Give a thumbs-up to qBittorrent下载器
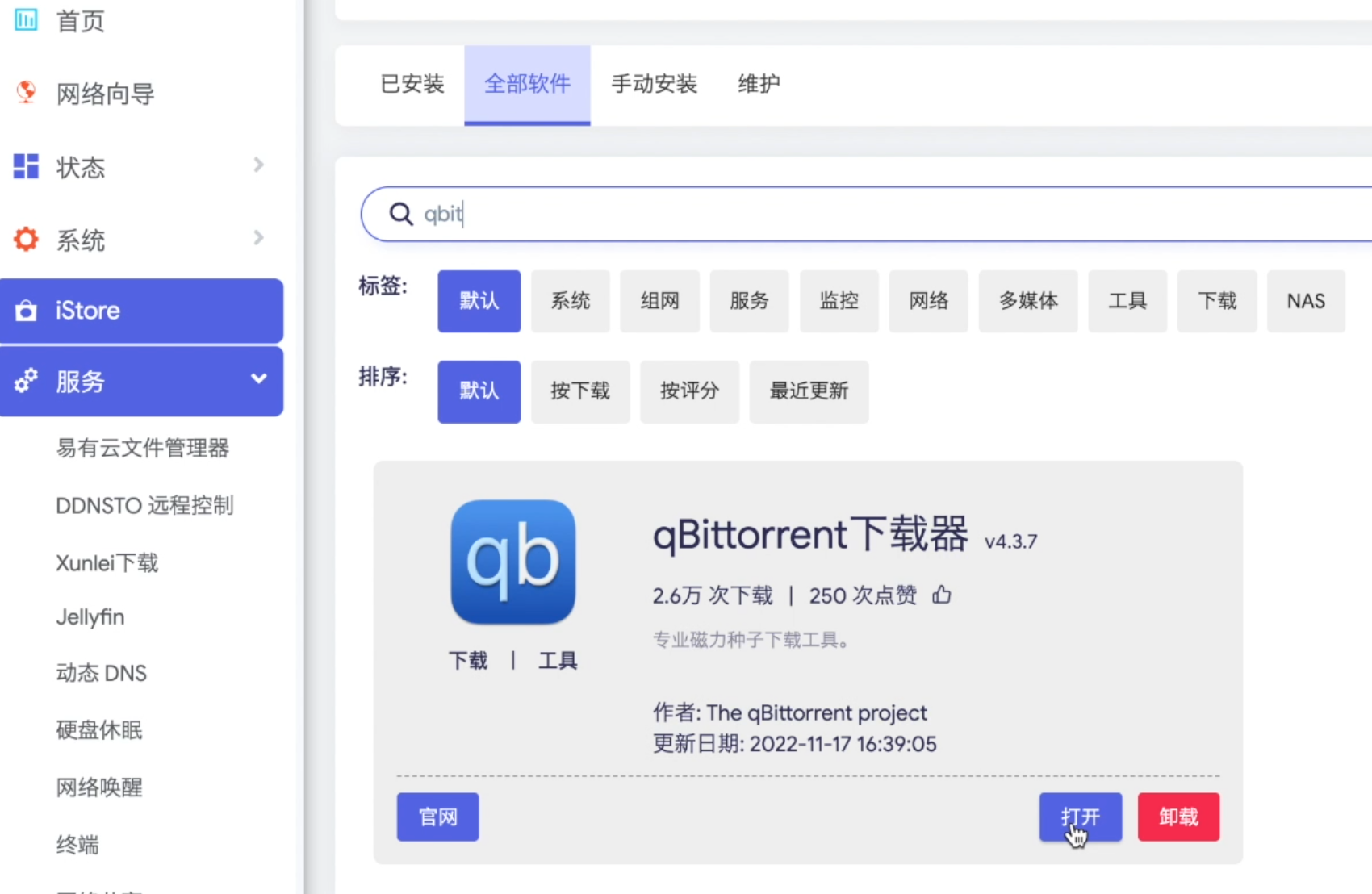The width and height of the screenshot is (1372, 894). (942, 595)
